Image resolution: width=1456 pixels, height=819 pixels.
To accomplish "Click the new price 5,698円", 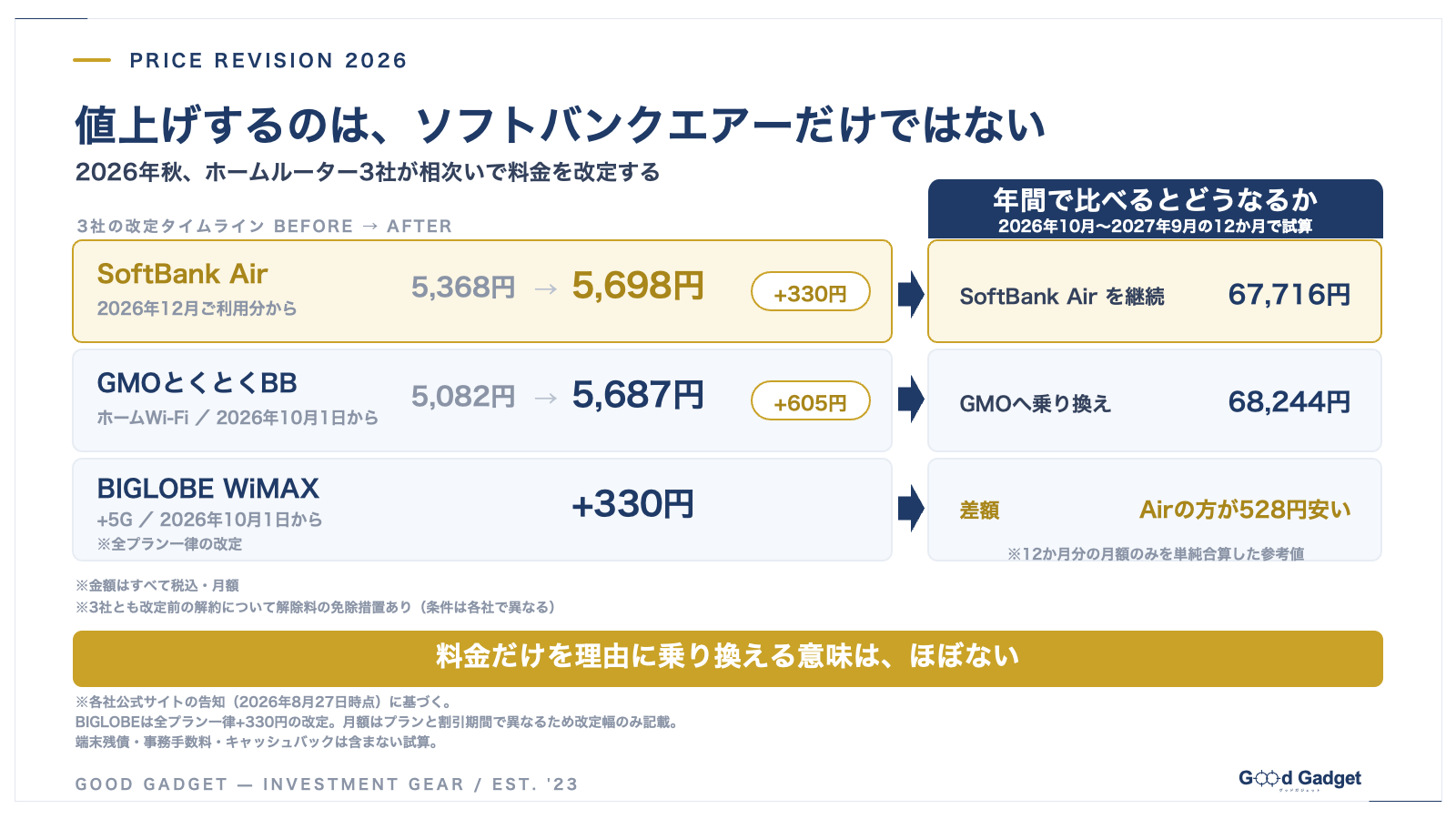I will point(638,286).
